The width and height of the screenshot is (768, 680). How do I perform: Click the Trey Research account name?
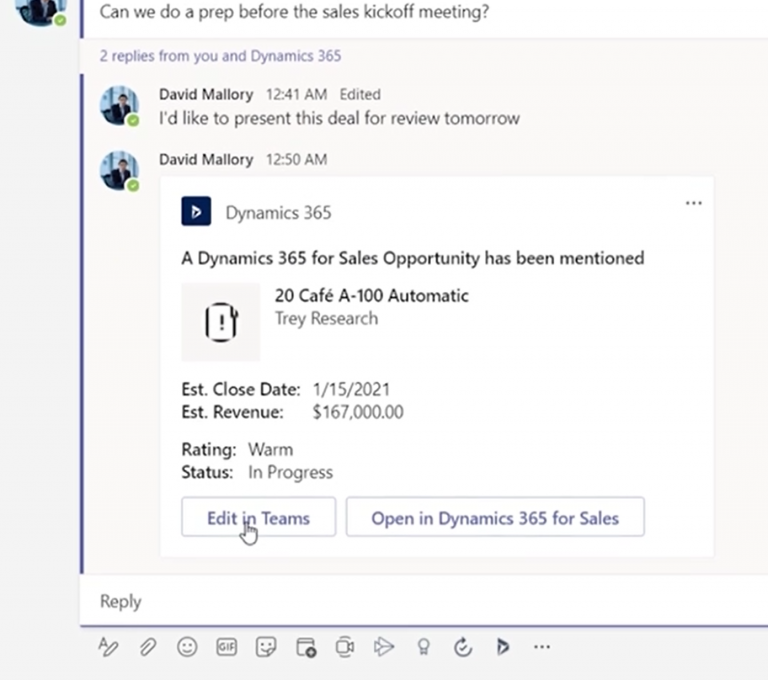[326, 318]
